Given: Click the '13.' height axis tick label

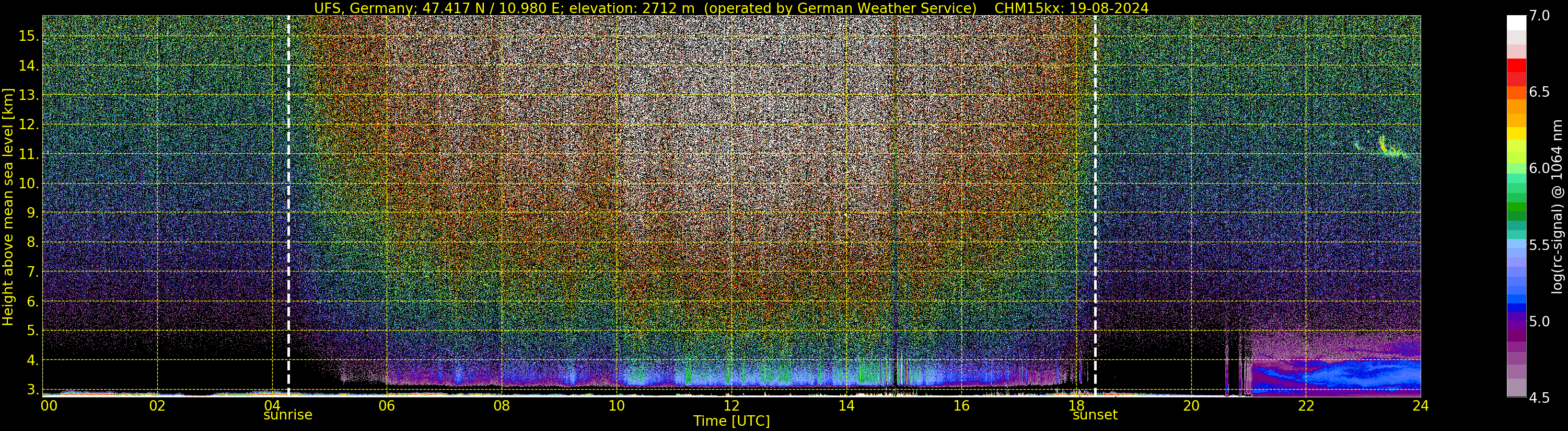Looking at the screenshot, I should (29, 95).
